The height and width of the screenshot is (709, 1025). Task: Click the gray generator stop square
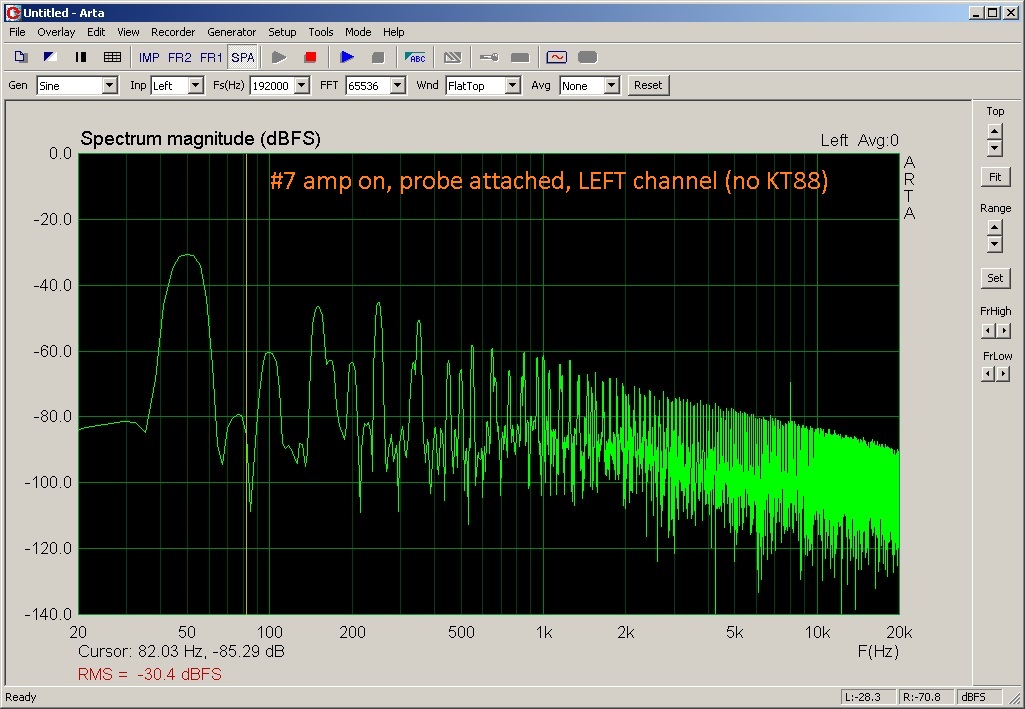click(378, 58)
